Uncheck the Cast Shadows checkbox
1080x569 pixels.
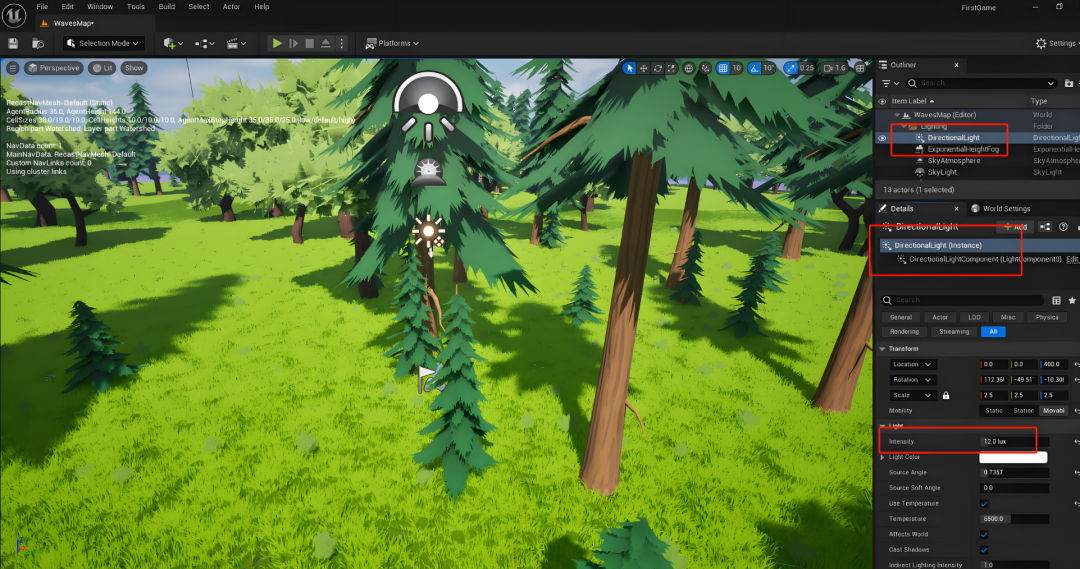tap(984, 549)
